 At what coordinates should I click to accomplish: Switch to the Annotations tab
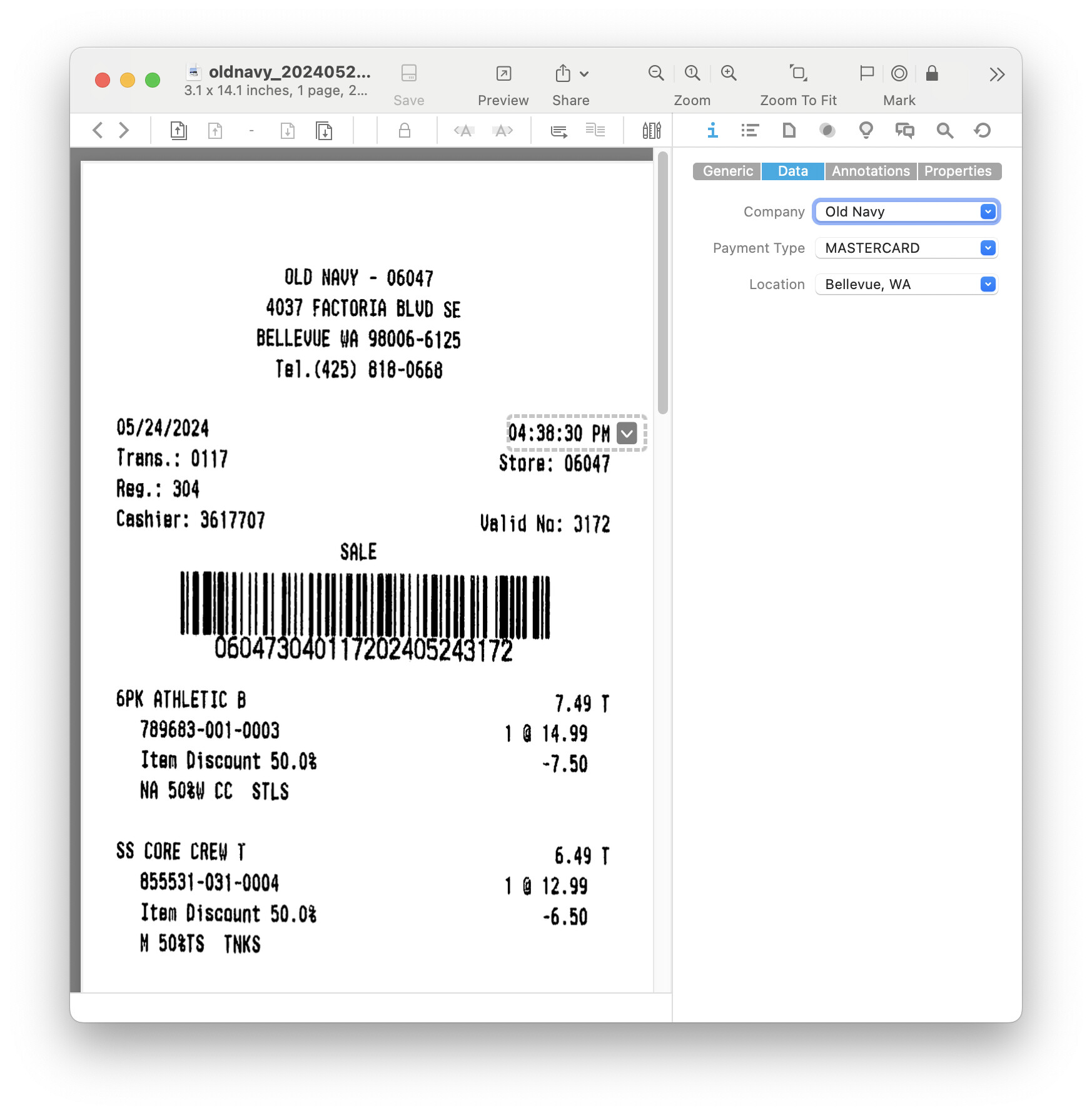tap(870, 171)
